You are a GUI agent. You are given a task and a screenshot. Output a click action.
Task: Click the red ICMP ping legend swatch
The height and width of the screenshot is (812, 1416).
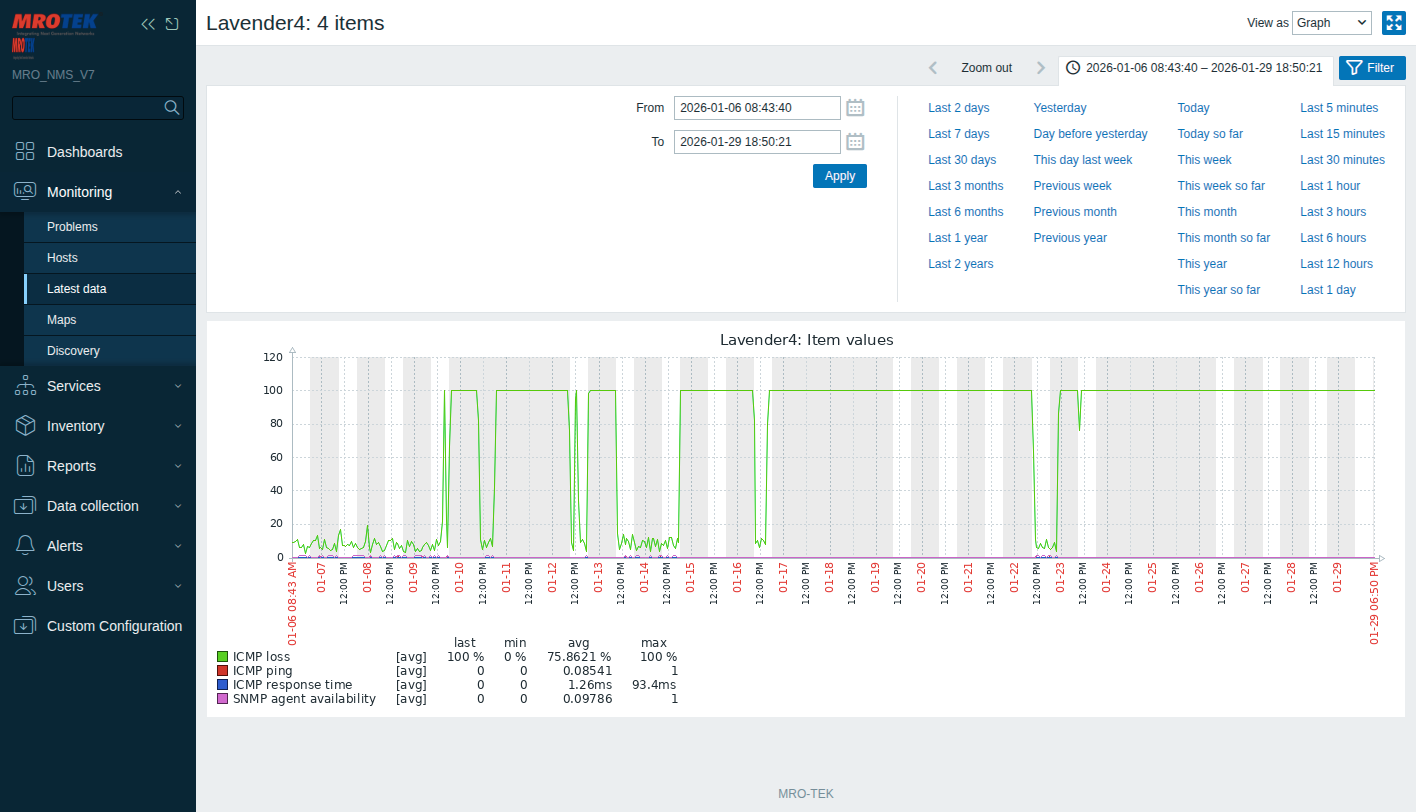click(223, 671)
